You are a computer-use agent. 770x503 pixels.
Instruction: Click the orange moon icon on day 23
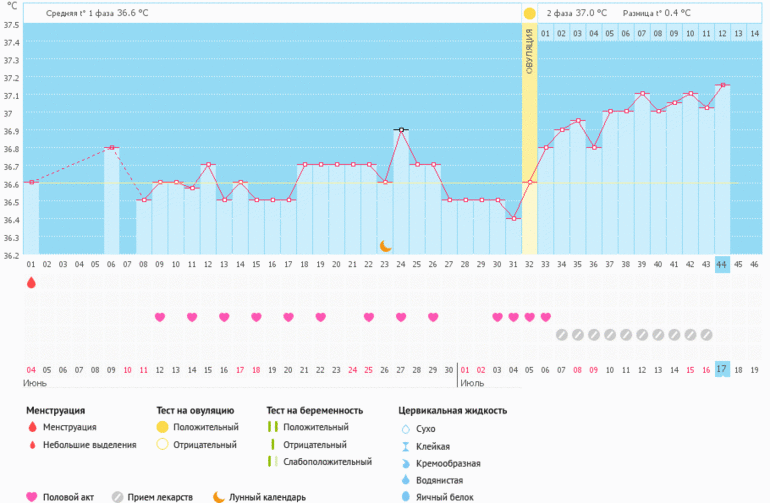point(385,245)
